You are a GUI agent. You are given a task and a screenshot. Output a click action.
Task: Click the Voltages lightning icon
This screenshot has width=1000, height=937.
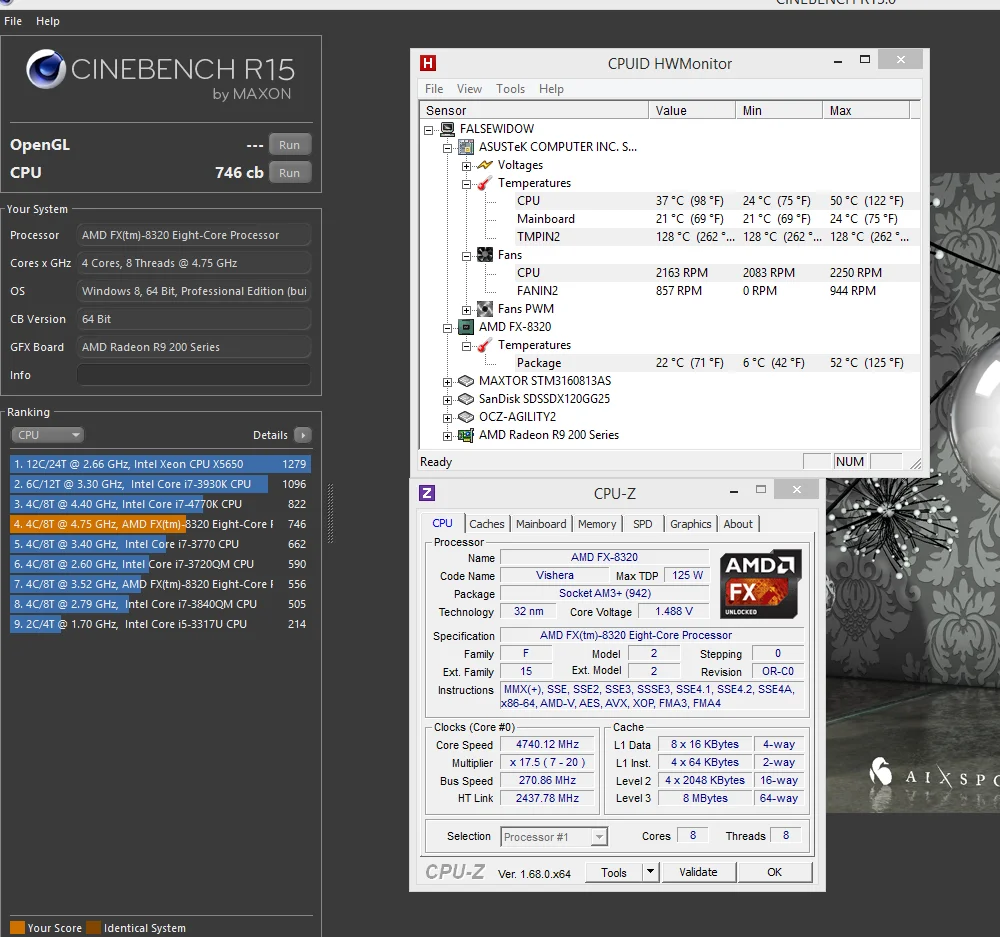(x=485, y=165)
